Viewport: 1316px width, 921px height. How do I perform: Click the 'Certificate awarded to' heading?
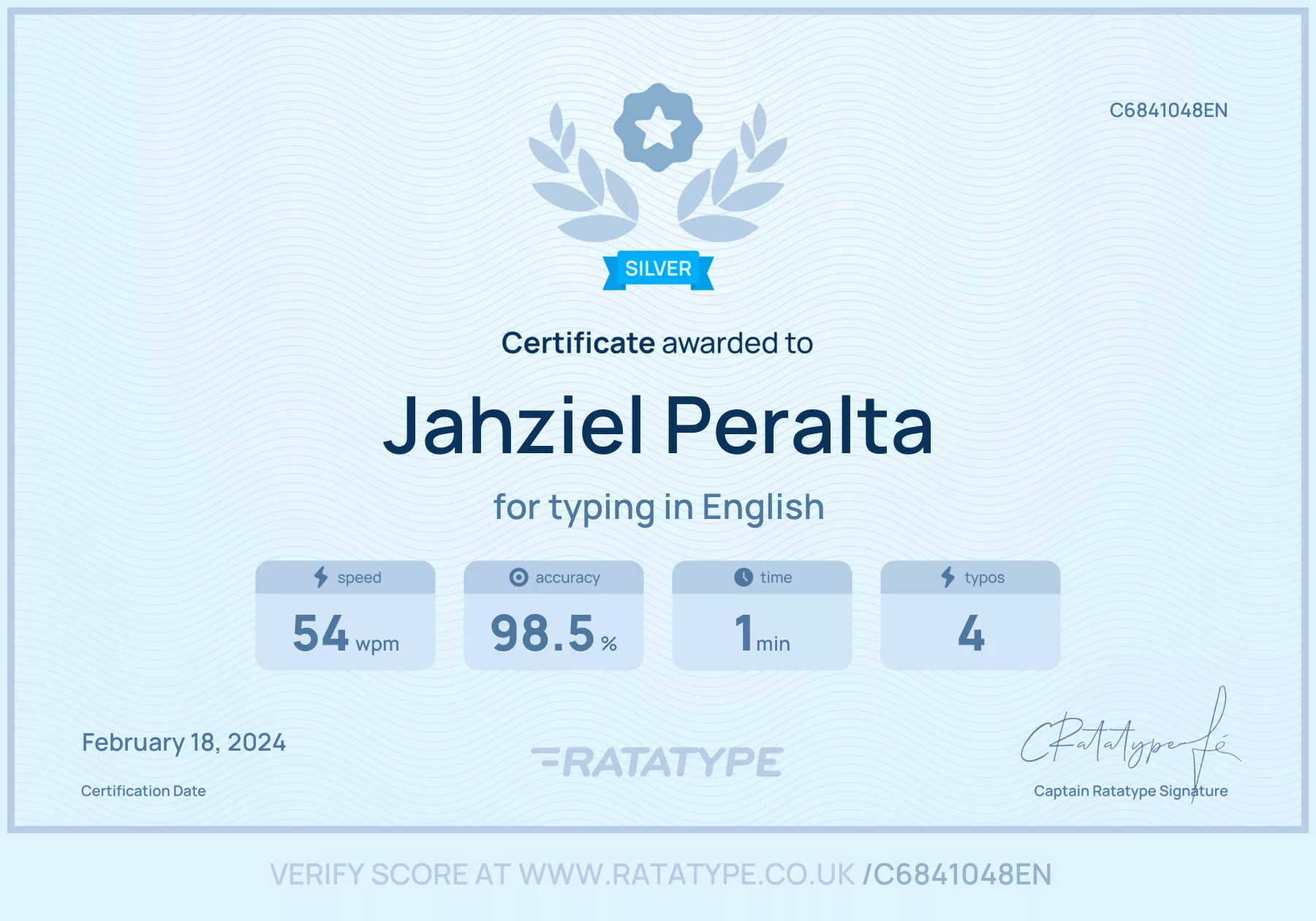coord(657,343)
